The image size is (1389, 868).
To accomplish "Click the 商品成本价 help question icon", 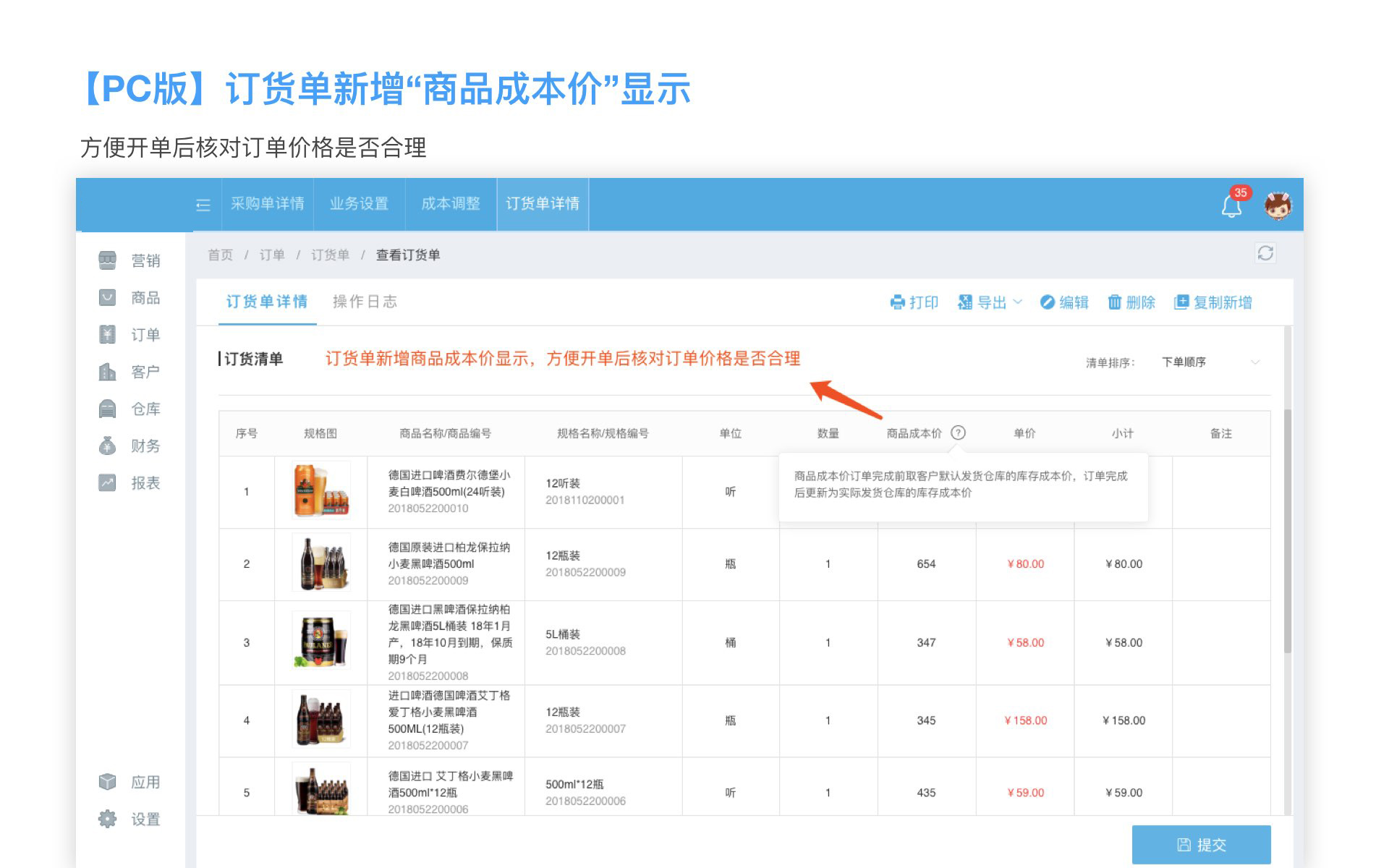I will (x=958, y=433).
